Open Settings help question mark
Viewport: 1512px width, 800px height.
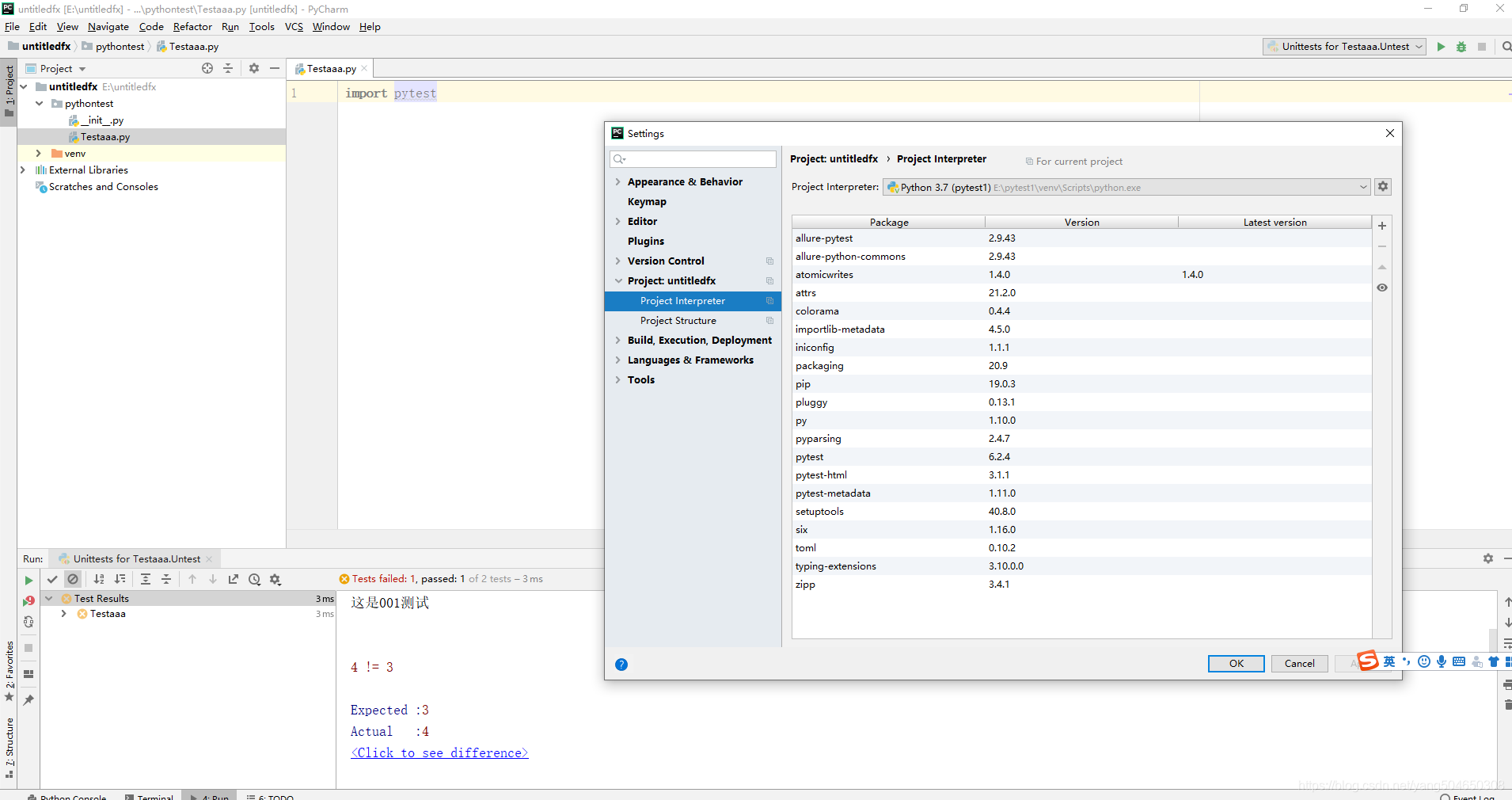click(x=621, y=665)
